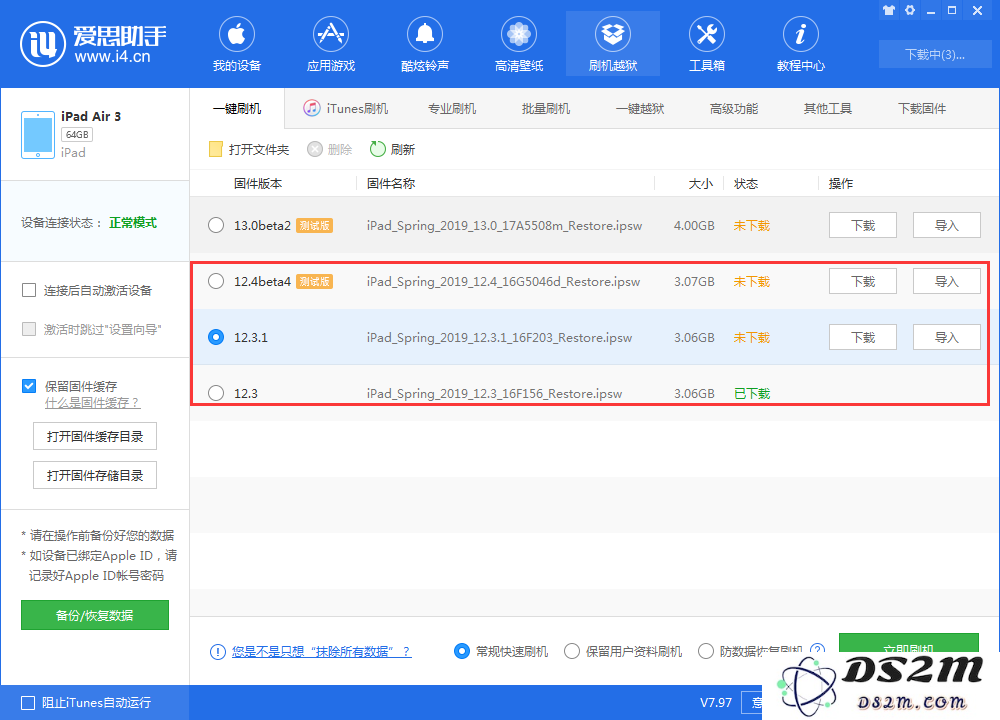Viewport: 1000px width, 720px height.
Task: Switch to iTunes刷机 tab
Action: pos(346,108)
